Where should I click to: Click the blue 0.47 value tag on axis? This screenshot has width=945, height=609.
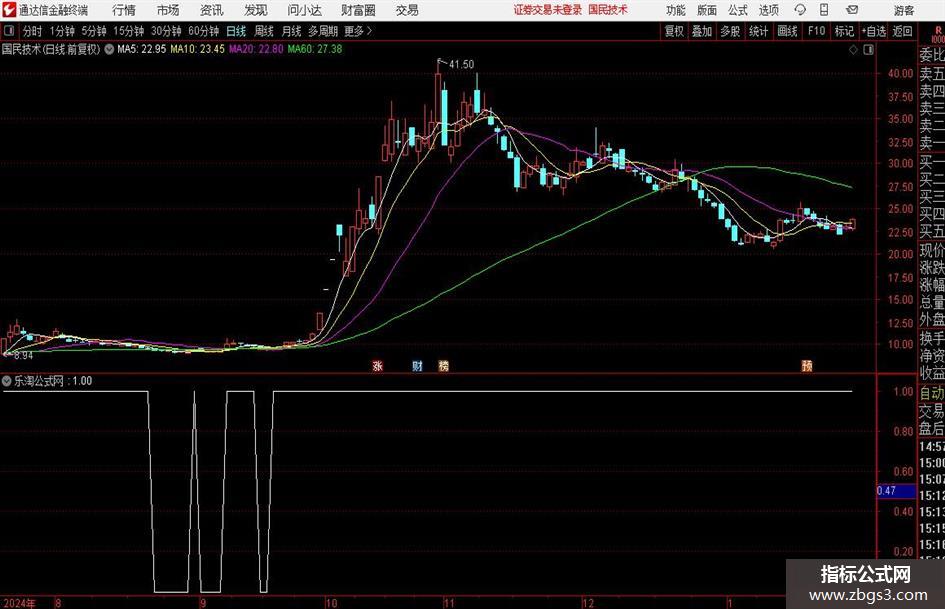896,491
